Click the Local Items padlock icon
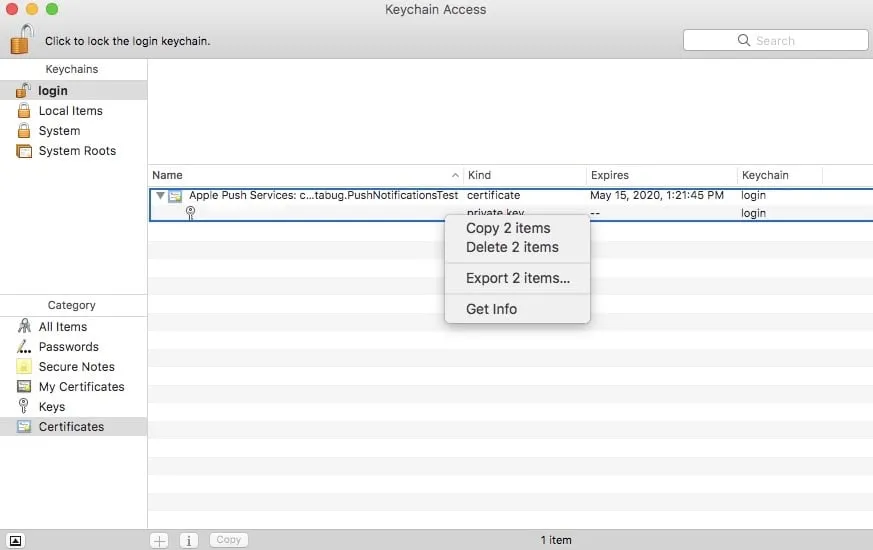 (x=24, y=110)
